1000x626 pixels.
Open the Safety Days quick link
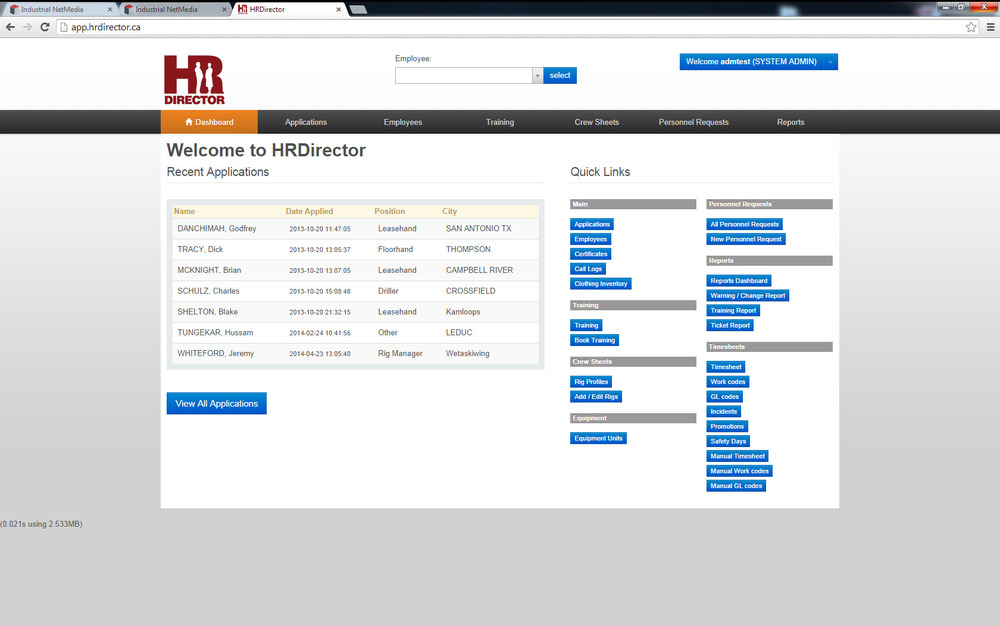pos(728,441)
